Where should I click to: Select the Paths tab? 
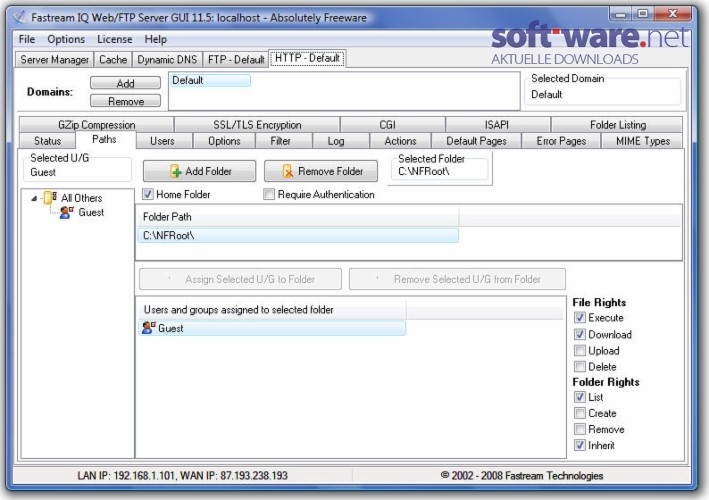[104, 139]
